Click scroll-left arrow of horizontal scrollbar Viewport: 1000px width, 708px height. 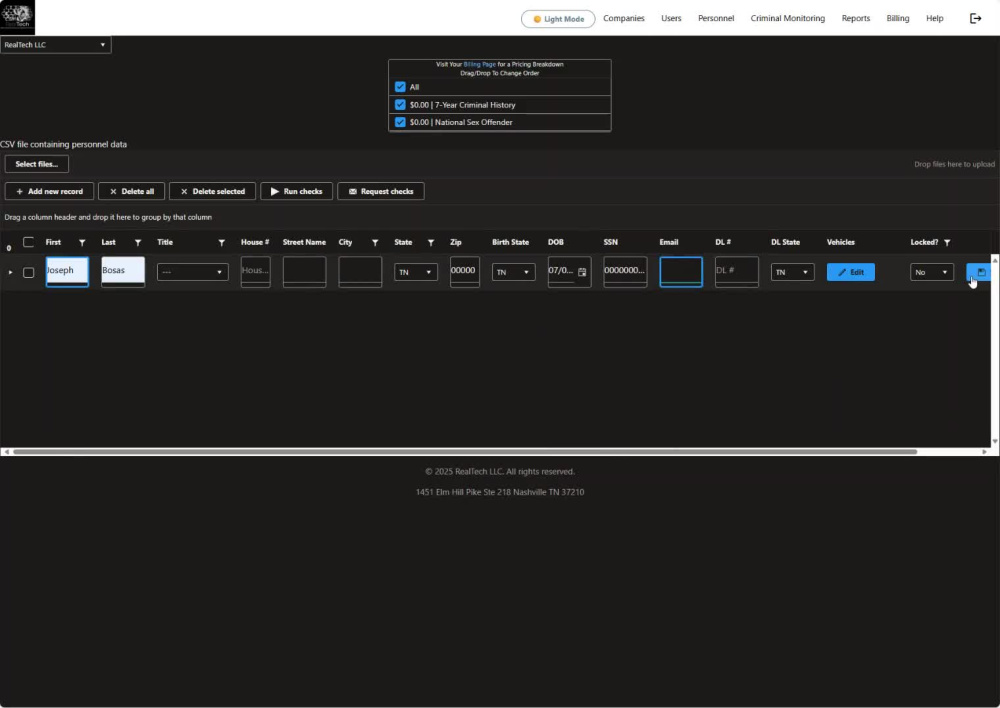[x=6, y=452]
